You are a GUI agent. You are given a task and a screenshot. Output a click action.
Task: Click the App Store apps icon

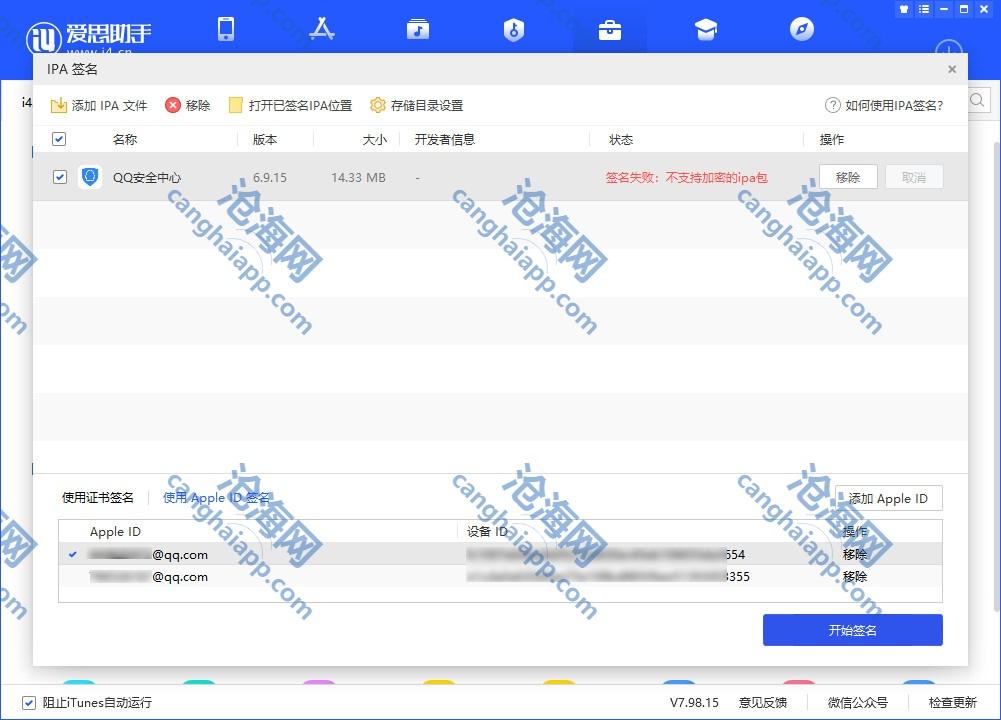tap(322, 29)
